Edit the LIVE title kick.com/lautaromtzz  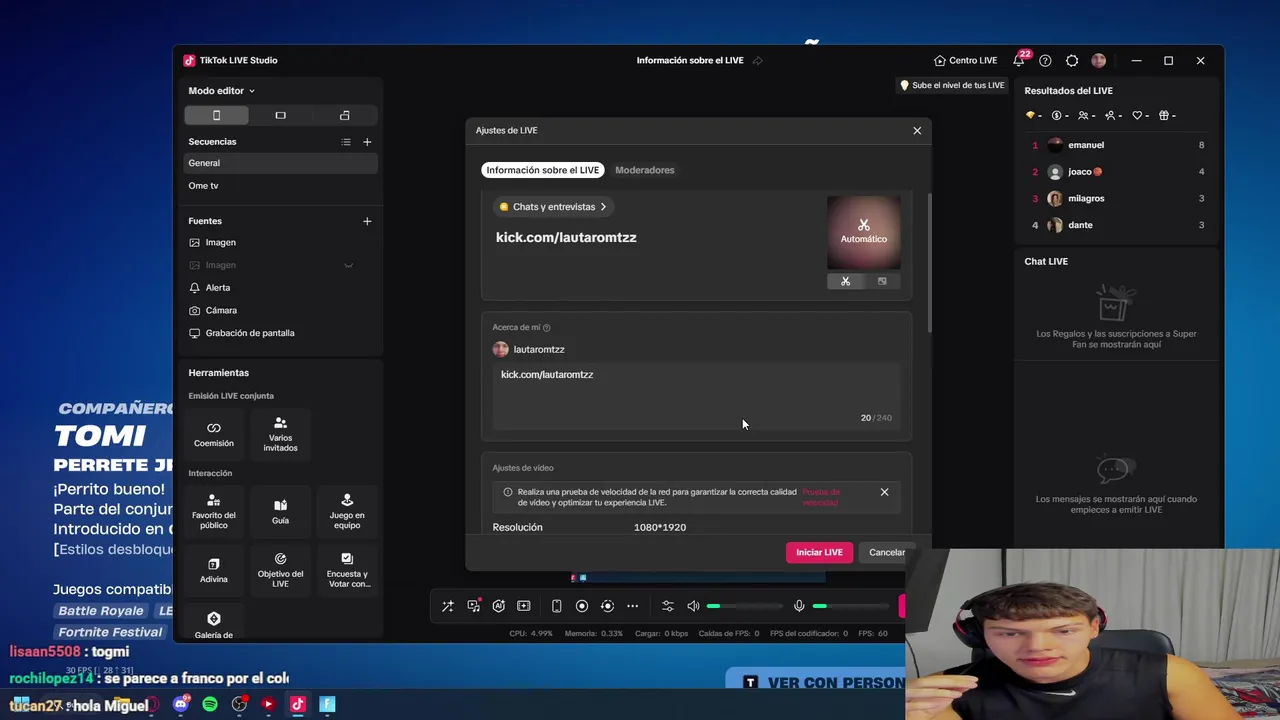click(x=566, y=237)
